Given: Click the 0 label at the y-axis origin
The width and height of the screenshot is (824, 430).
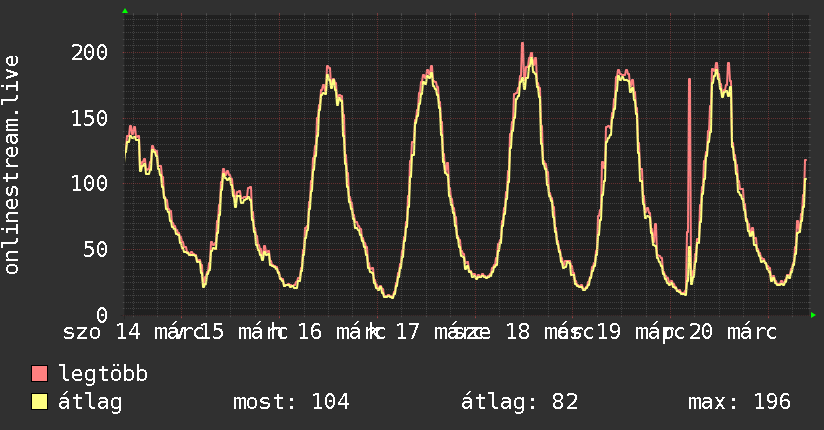Looking at the screenshot, I should [x=102, y=314].
